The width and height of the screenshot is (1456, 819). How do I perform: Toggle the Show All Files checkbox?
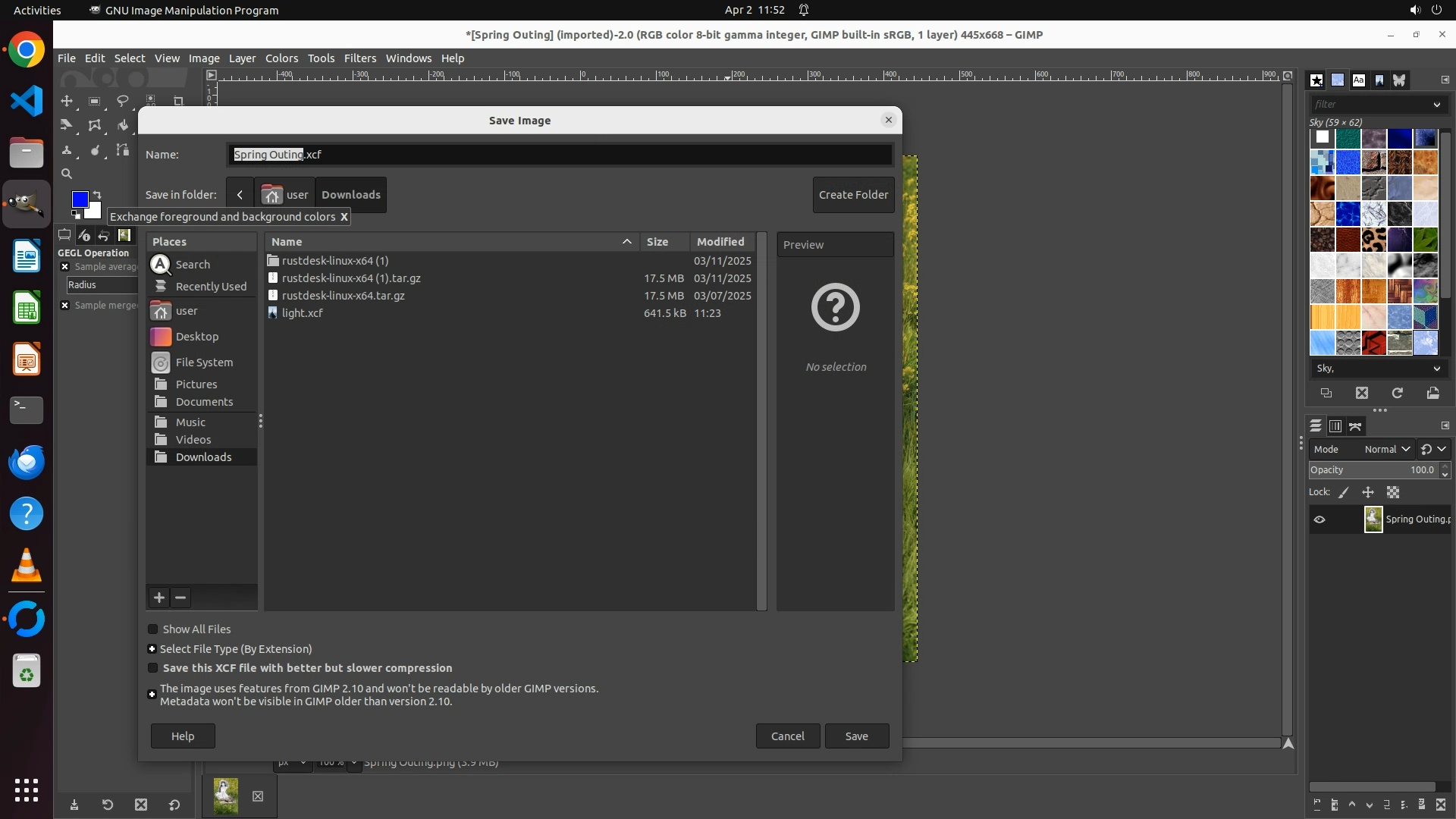tap(152, 629)
